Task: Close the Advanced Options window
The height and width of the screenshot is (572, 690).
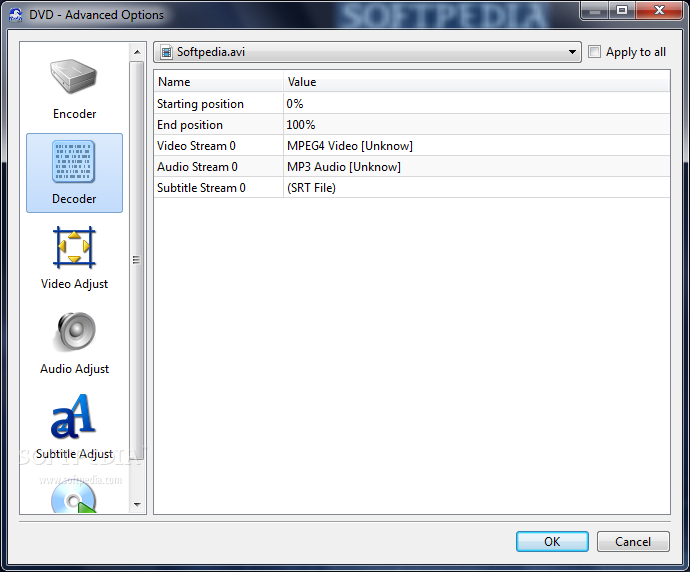Action: [659, 10]
